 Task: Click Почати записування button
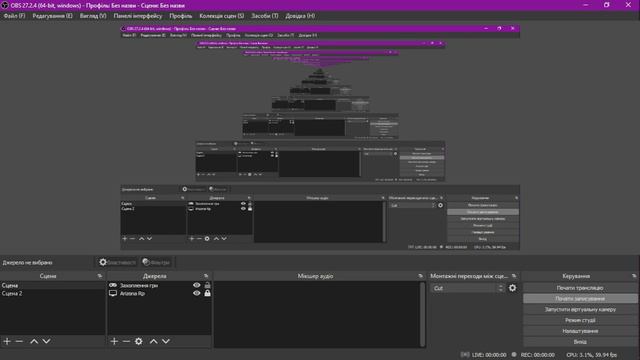[x=580, y=299]
